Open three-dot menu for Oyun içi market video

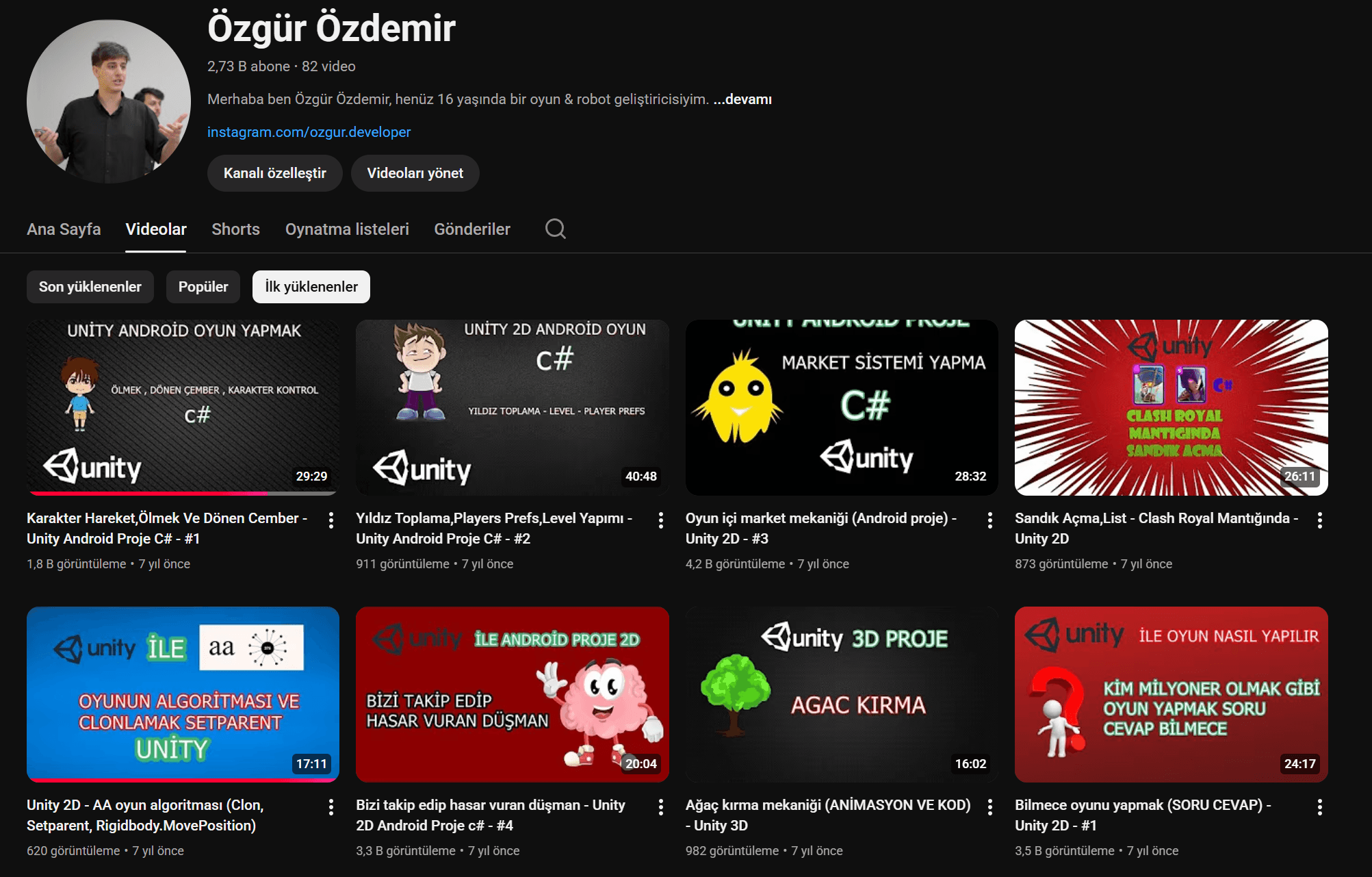pos(989,520)
